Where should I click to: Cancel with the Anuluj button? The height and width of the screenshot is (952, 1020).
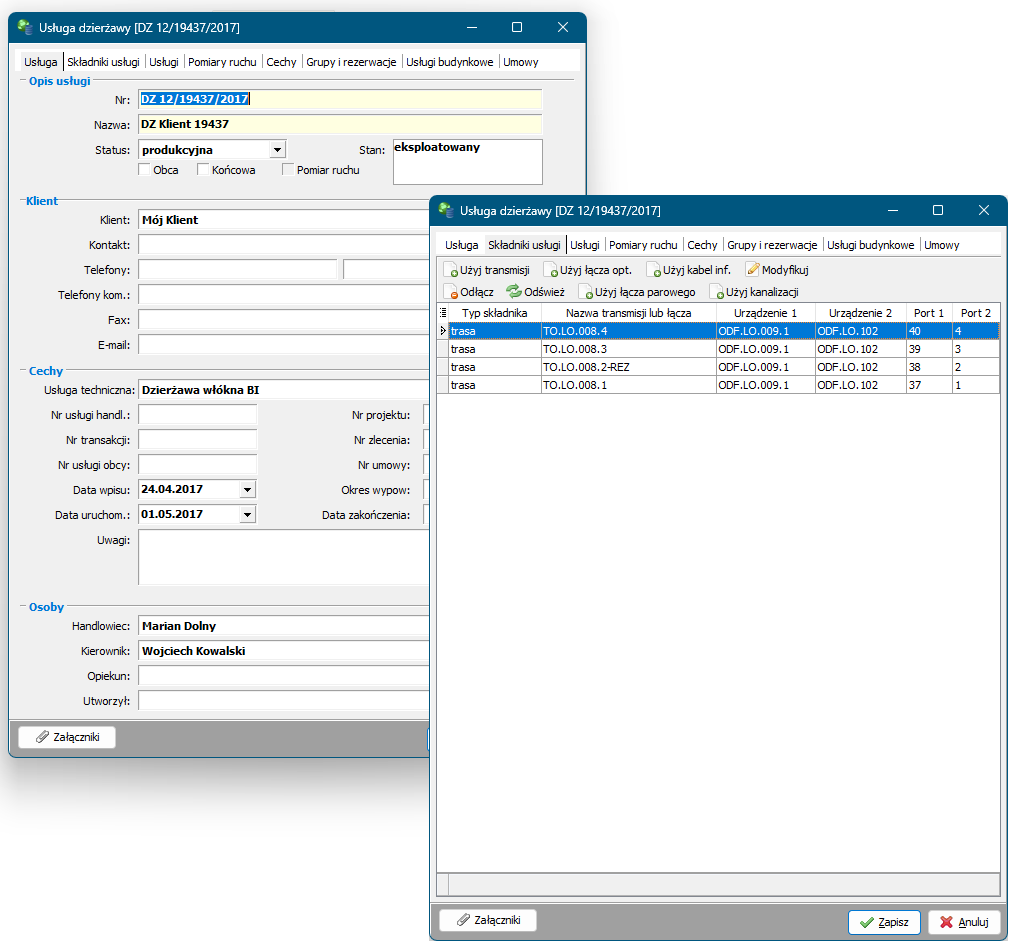coord(964,922)
